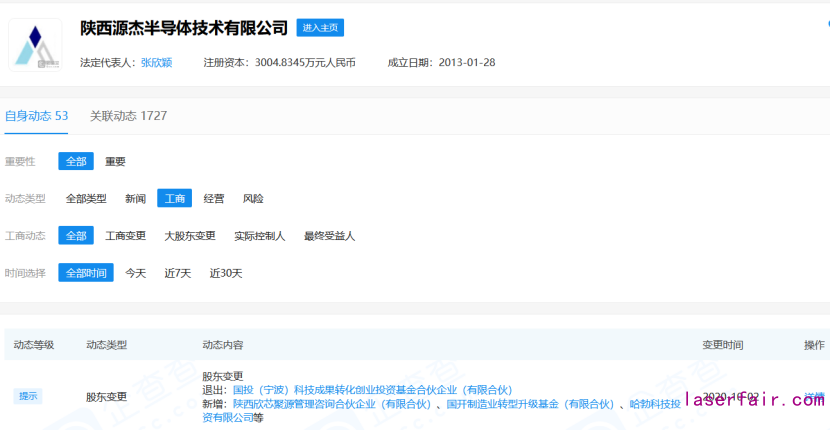
Task: Filter dynamic type by 新闻
Action: [135, 199]
